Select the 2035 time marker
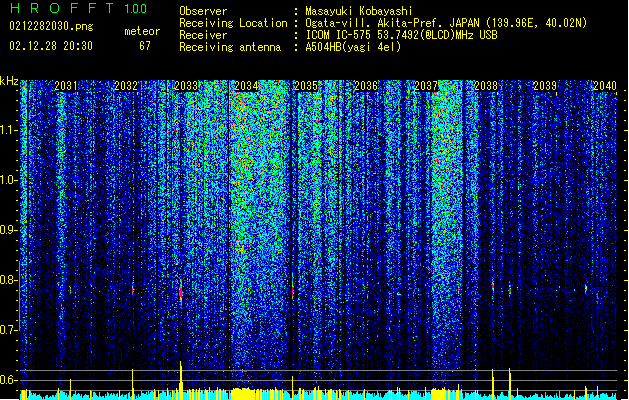Screen dimensions: 629x400 click(x=306, y=86)
